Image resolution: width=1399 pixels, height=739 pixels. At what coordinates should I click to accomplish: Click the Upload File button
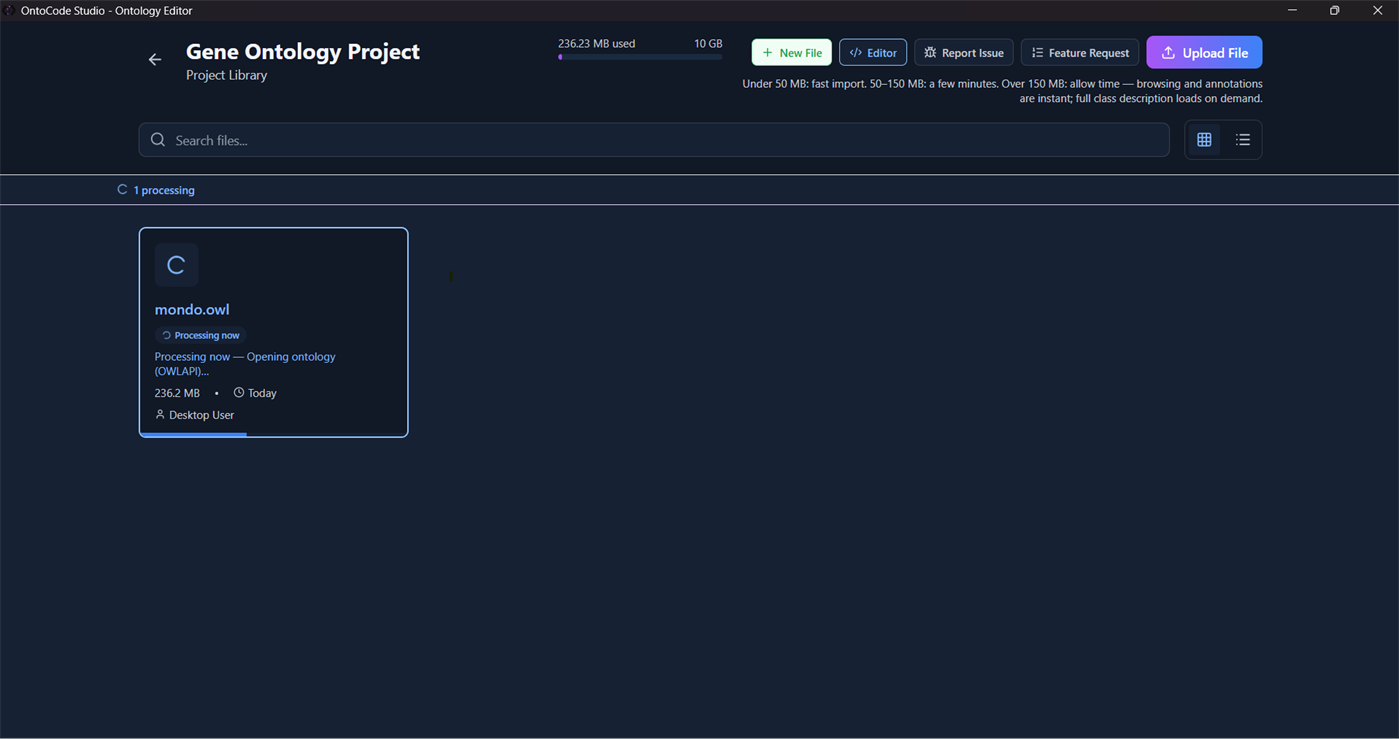pos(1204,53)
